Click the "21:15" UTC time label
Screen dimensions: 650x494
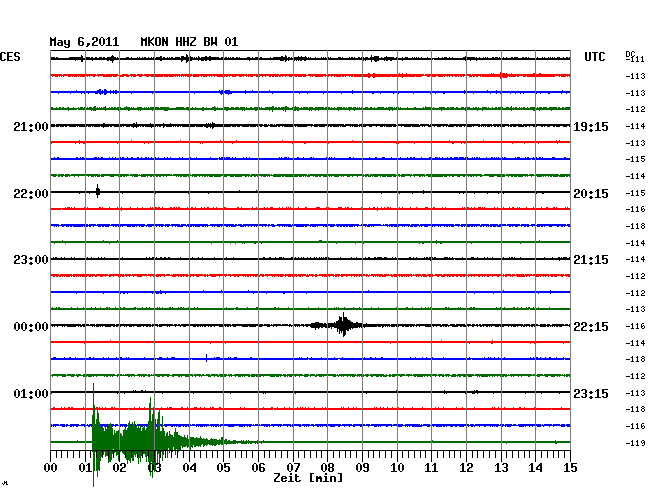coord(591,260)
